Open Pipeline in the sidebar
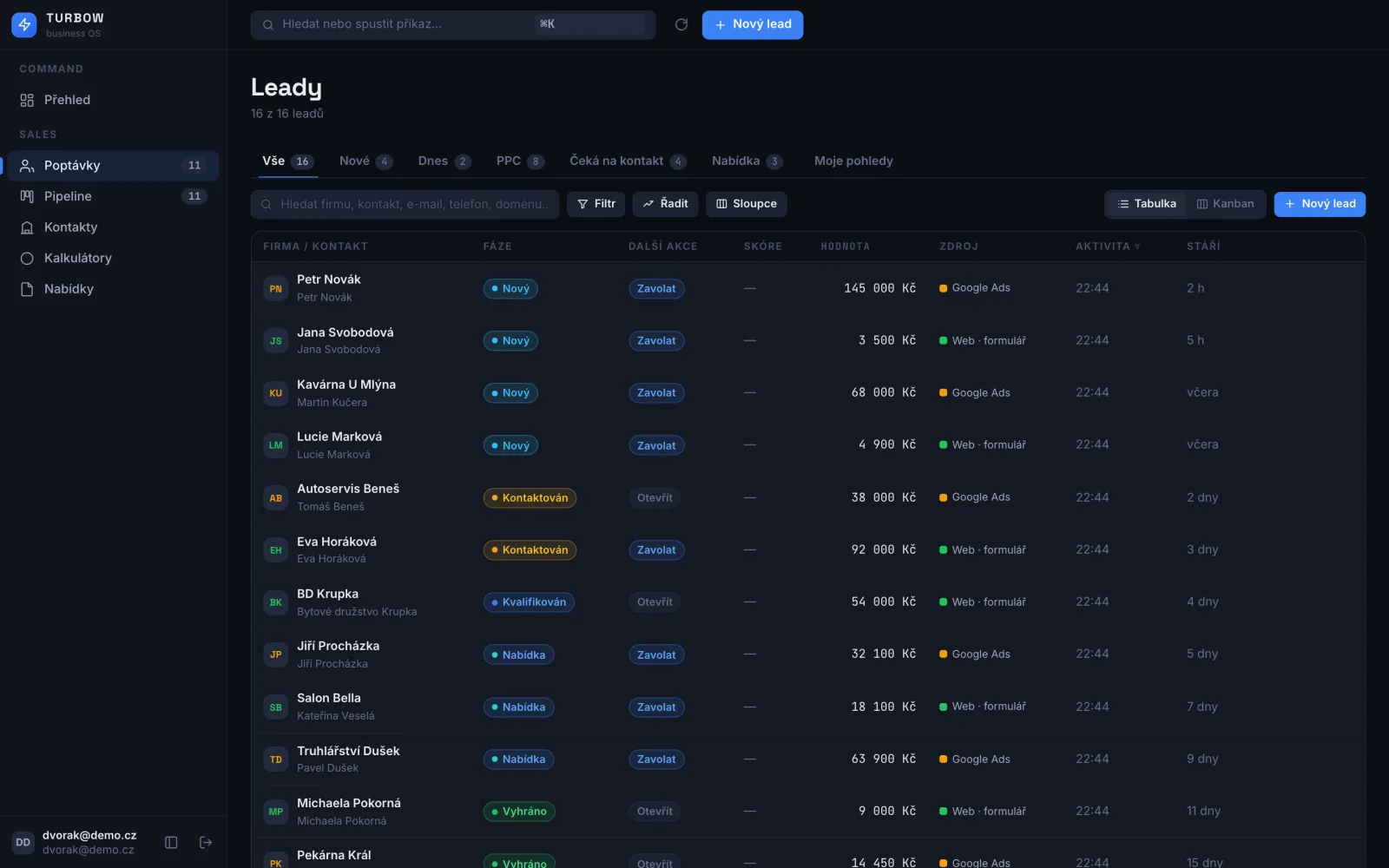The image size is (1389, 868). (113, 196)
